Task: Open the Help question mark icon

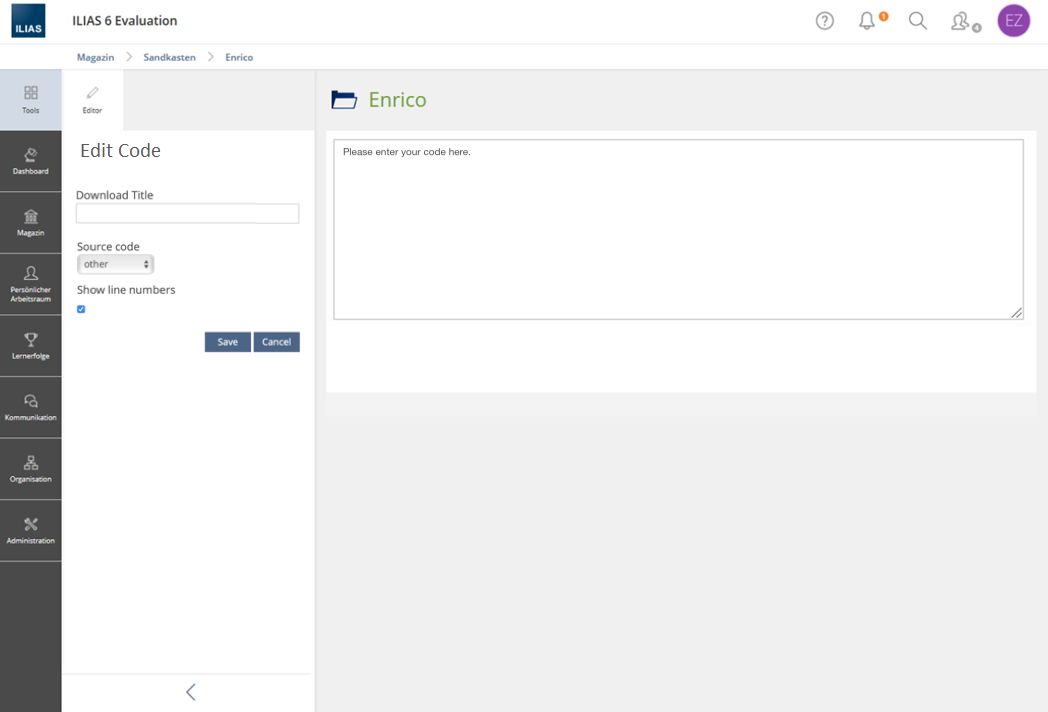Action: 824,21
